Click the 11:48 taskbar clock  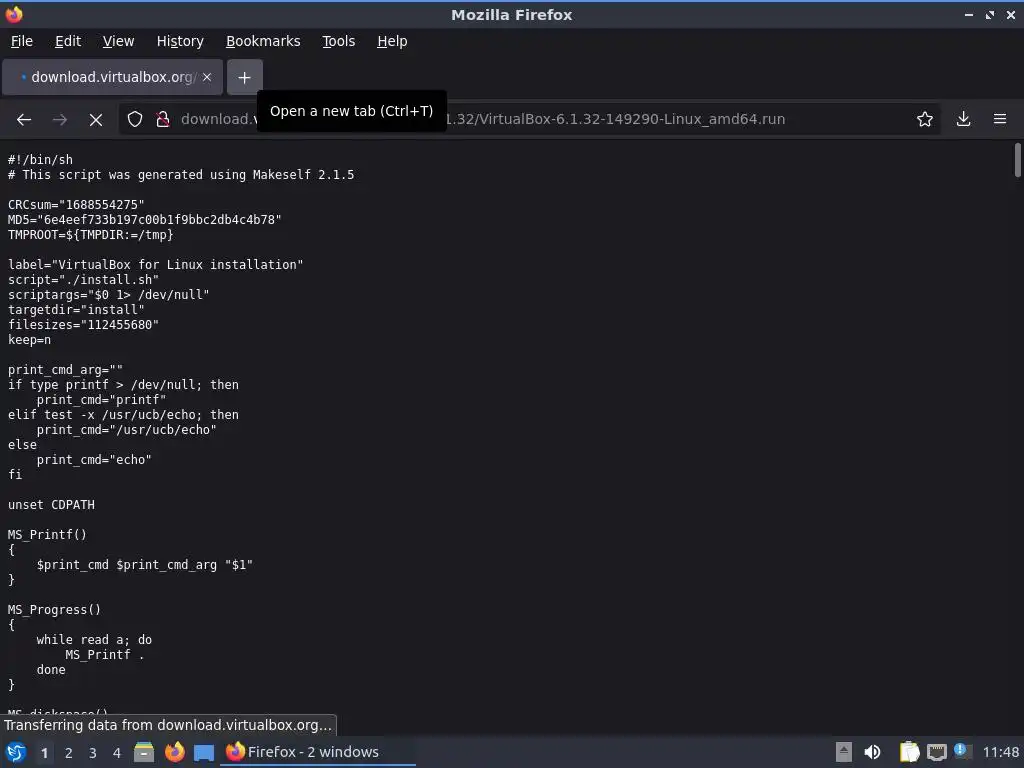point(1000,752)
